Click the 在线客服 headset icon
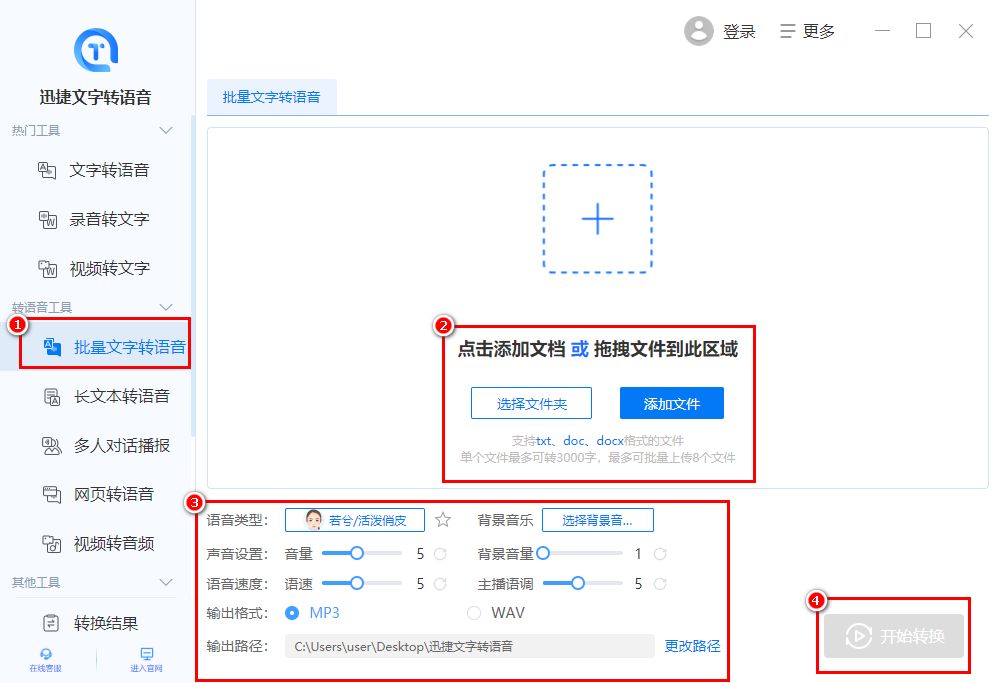Screen dimensions: 999x683 click(46, 654)
